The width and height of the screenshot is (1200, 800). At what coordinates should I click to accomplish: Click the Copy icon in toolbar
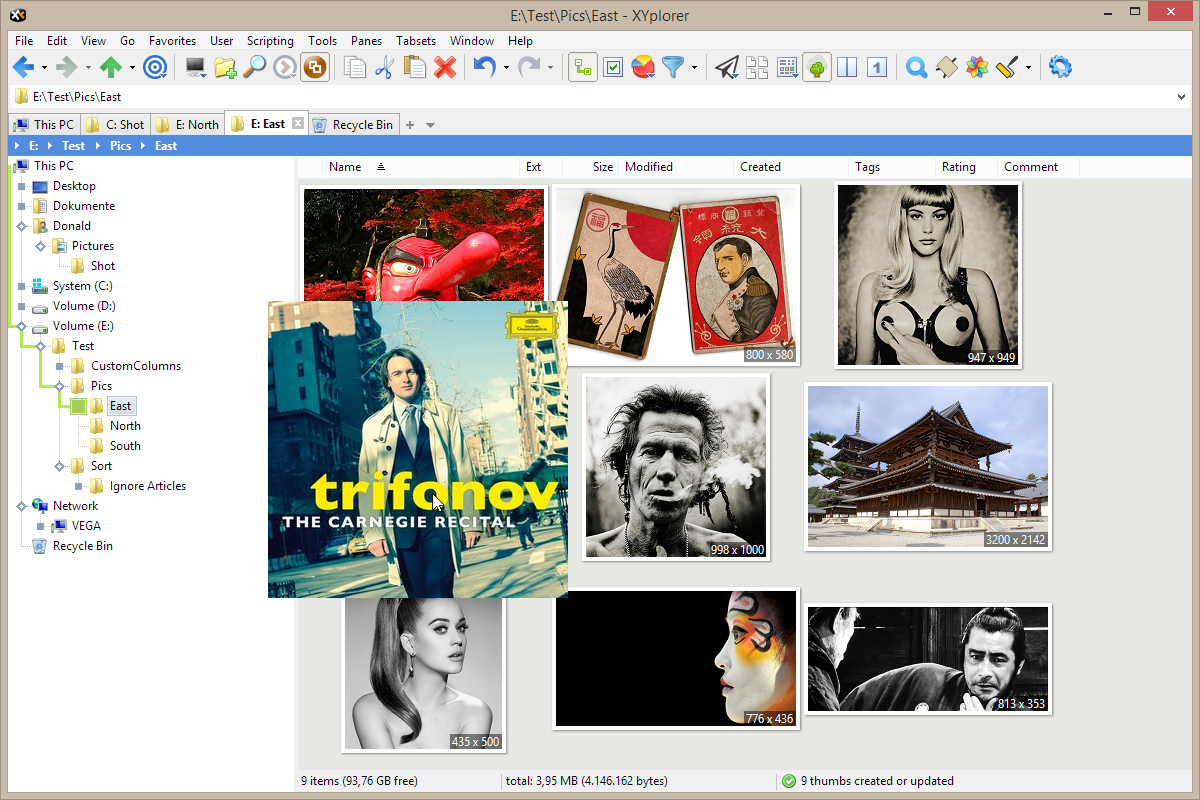(355, 68)
